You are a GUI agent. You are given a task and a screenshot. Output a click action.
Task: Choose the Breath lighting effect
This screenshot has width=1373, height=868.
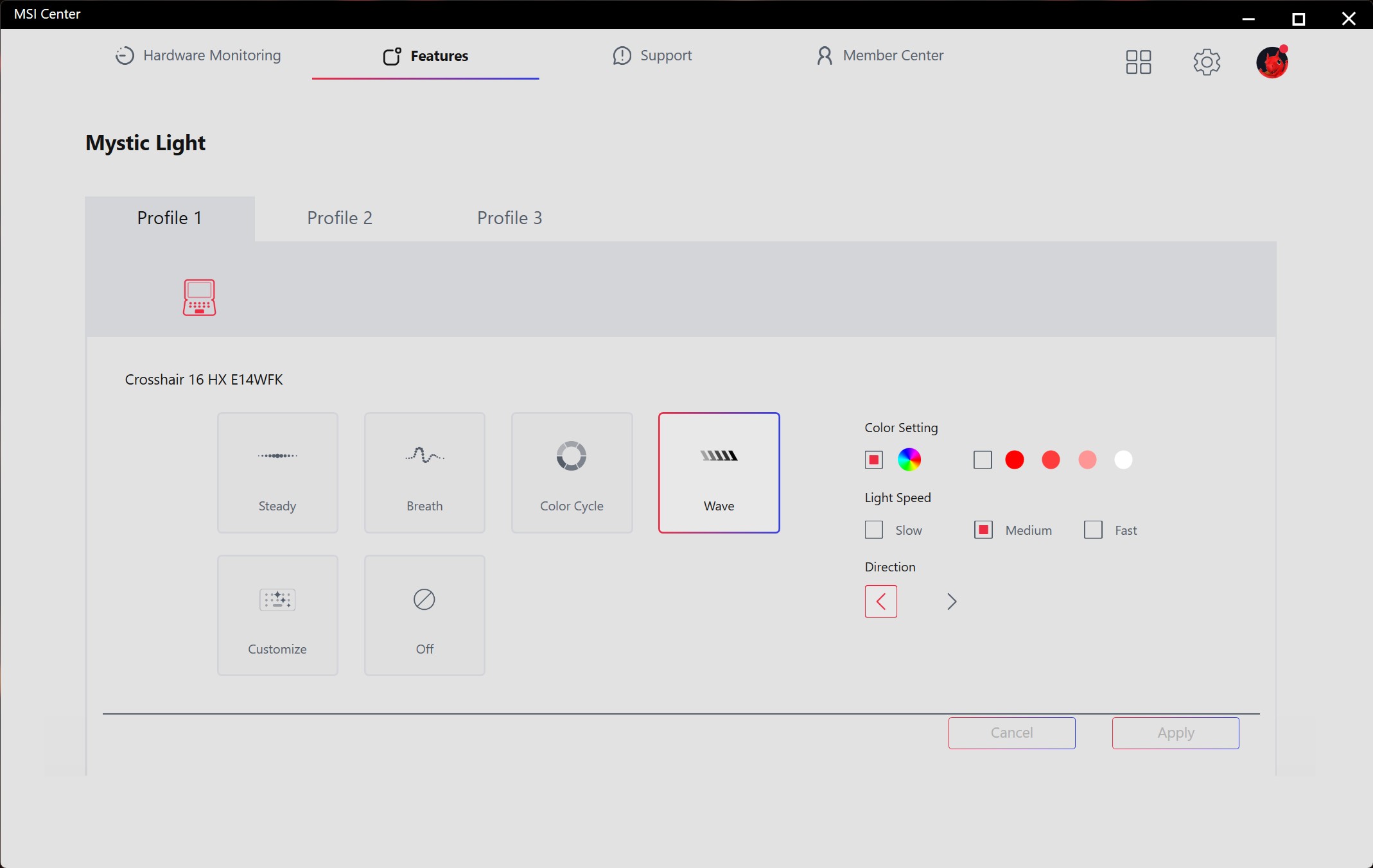424,473
